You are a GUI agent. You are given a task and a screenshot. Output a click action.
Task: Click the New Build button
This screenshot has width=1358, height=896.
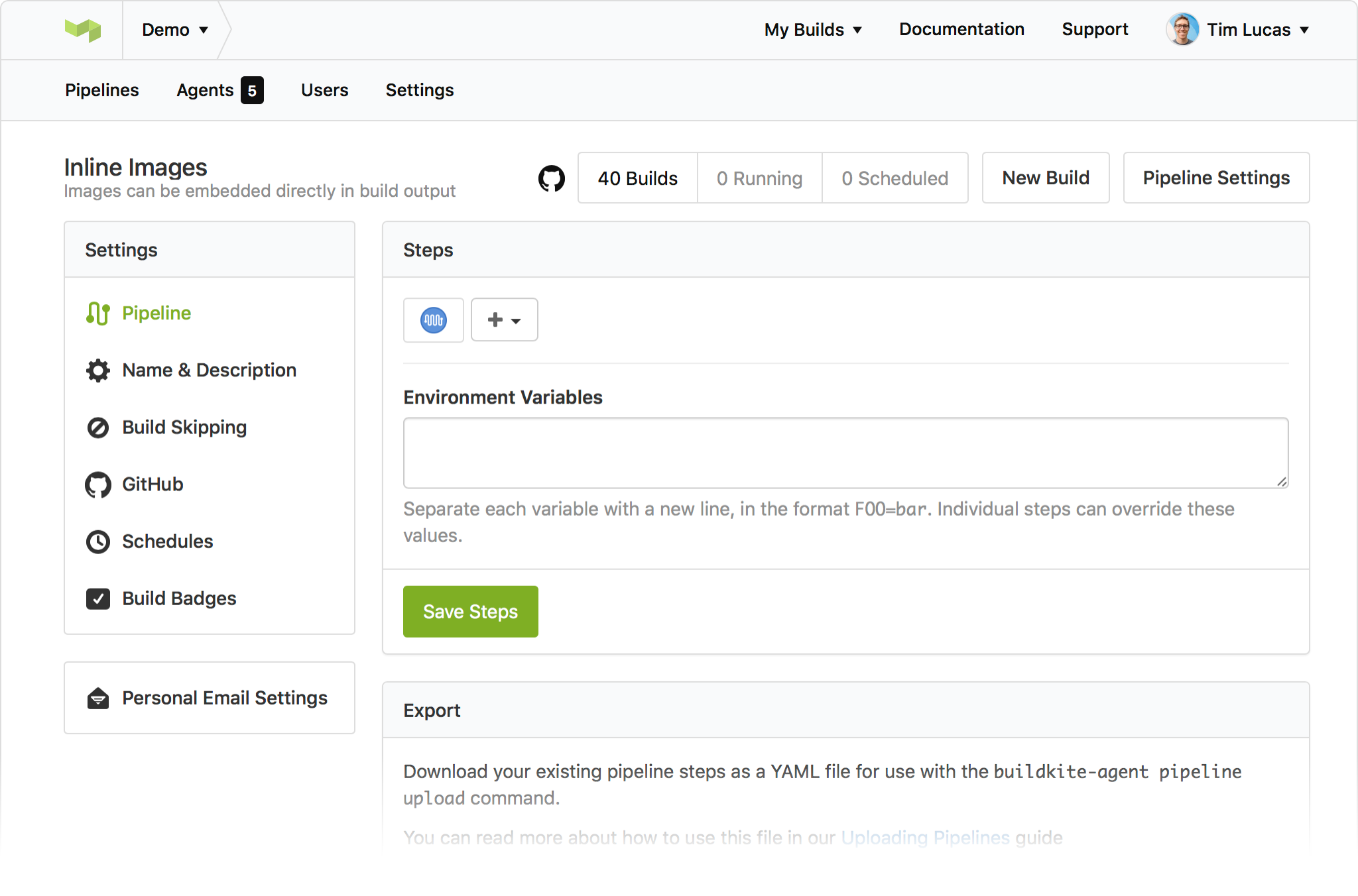pos(1045,178)
